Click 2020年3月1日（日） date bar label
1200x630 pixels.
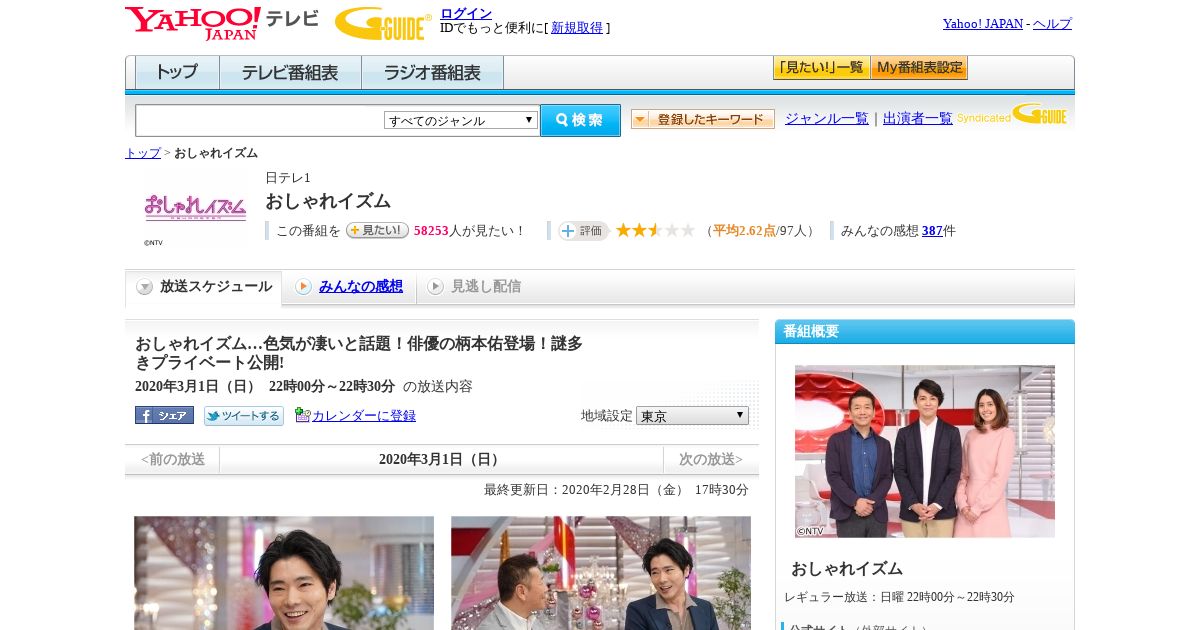[441, 460]
